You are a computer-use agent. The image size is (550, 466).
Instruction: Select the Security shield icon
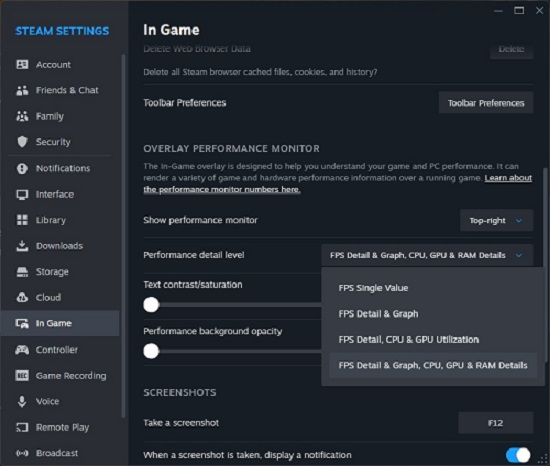click(x=22, y=142)
